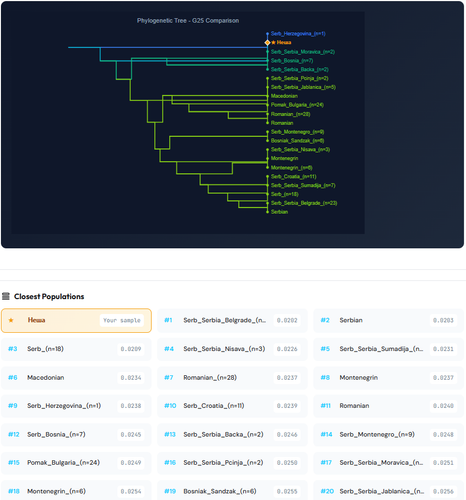
Task: Click the Phylogenetic Tree - G25 Comparison title
Action: [x=188, y=21]
